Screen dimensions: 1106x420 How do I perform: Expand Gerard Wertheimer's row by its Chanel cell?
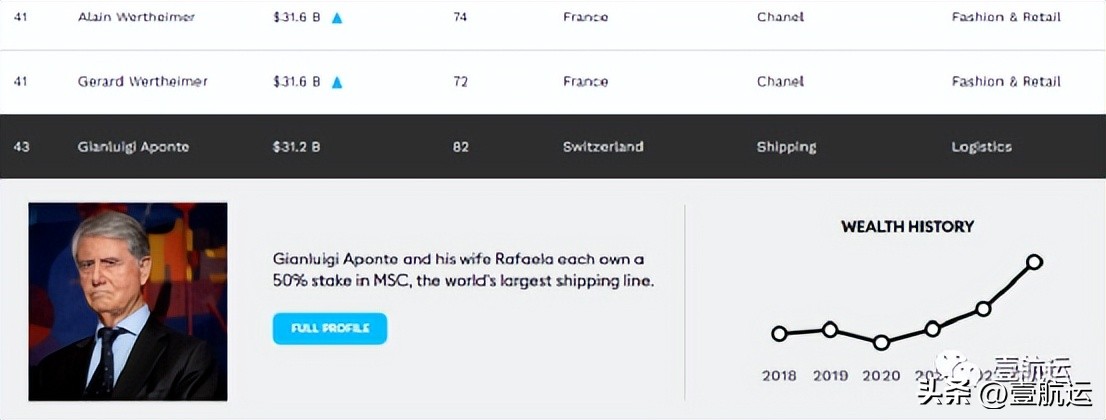click(x=780, y=82)
